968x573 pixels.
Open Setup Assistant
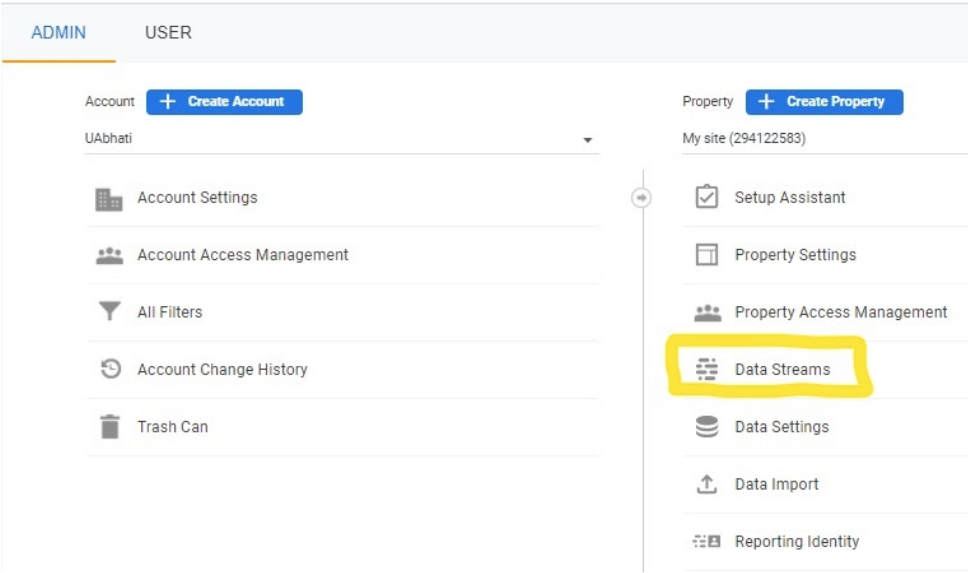point(790,198)
